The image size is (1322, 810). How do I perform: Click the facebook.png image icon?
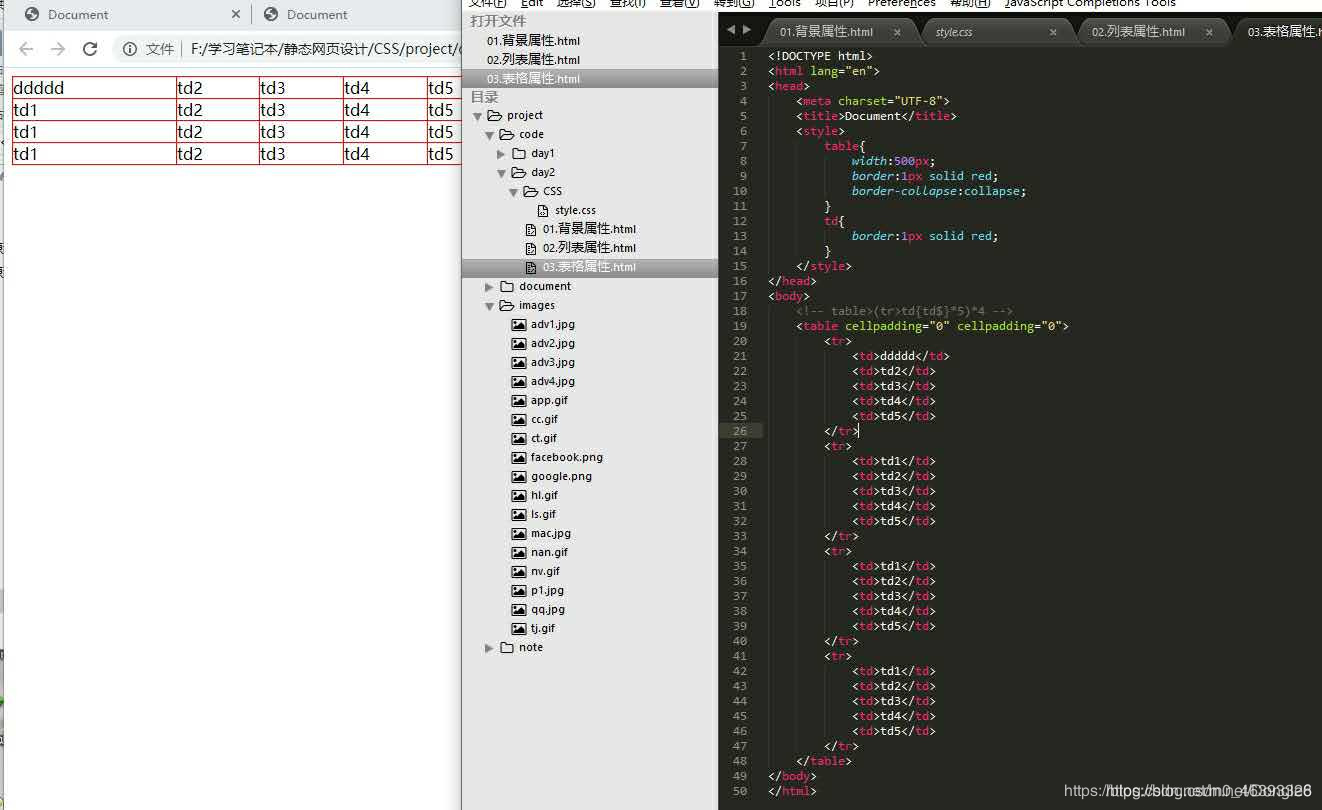519,458
